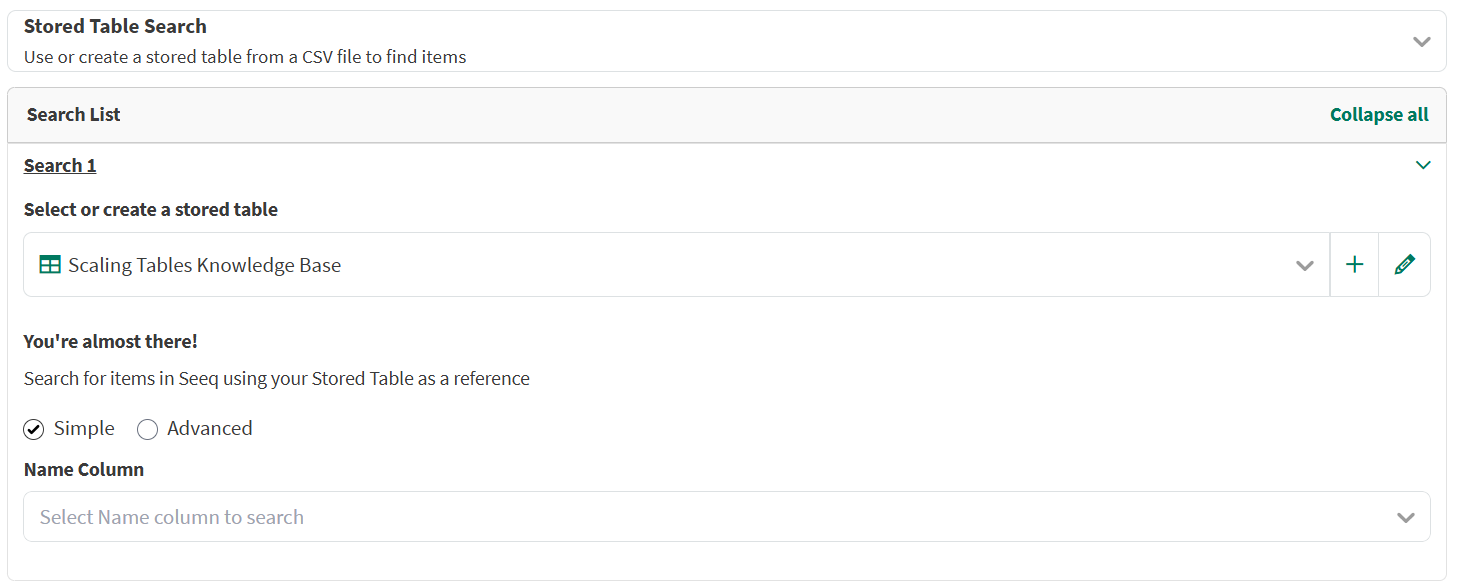The width and height of the screenshot is (1457, 585).
Task: Open the Select Name column to search dropdown
Action: pyautogui.click(x=700, y=517)
